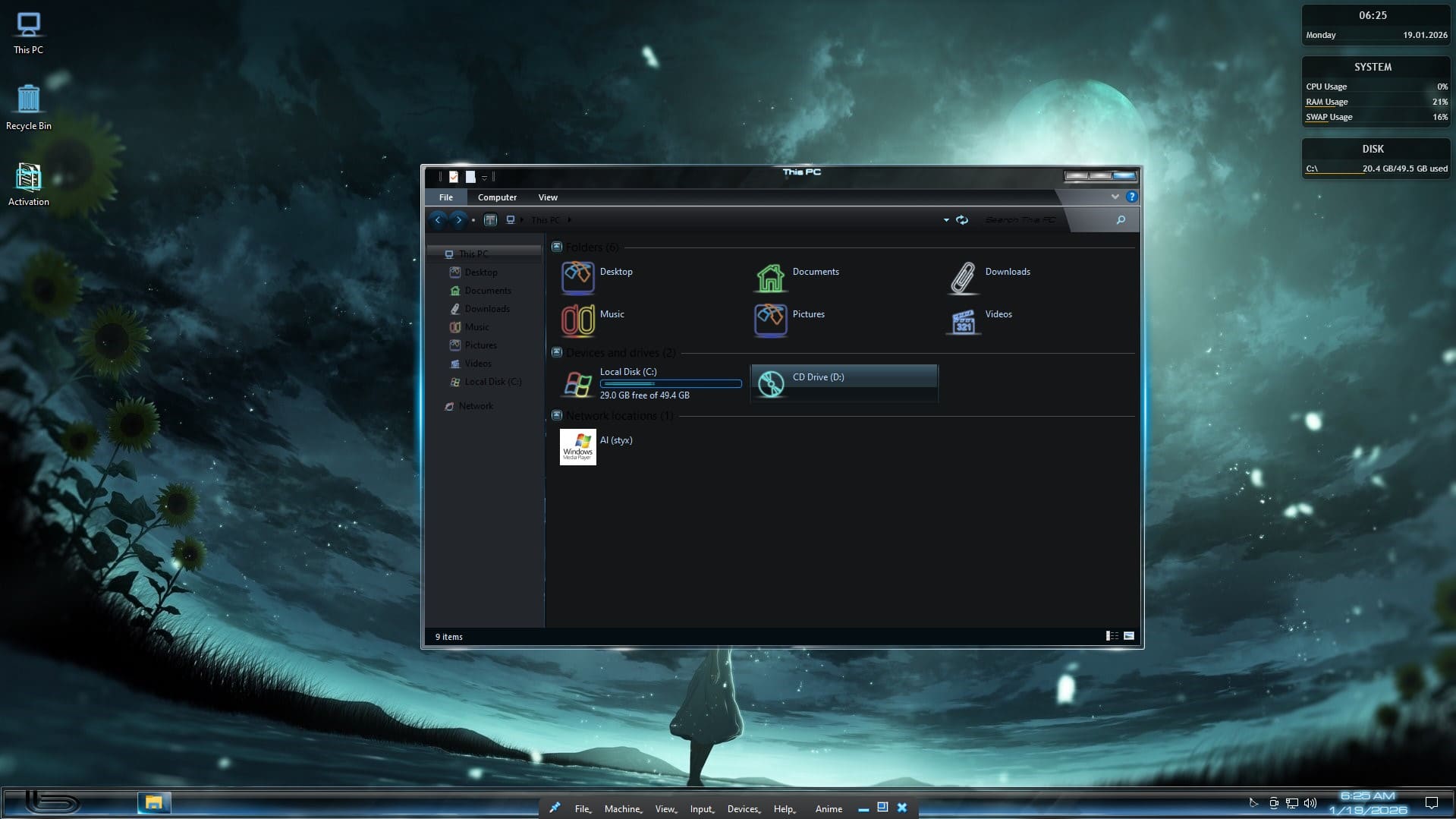Open the Recycle Bin desktop icon
Viewport: 1456px width, 819px height.
point(28,107)
